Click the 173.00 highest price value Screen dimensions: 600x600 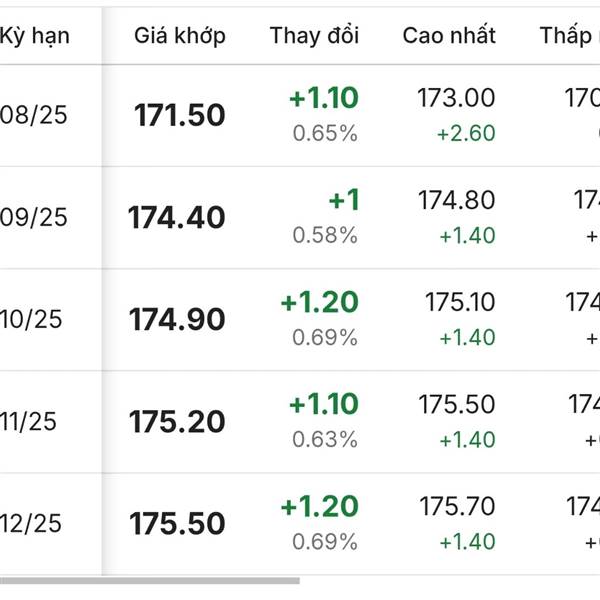pos(456,98)
